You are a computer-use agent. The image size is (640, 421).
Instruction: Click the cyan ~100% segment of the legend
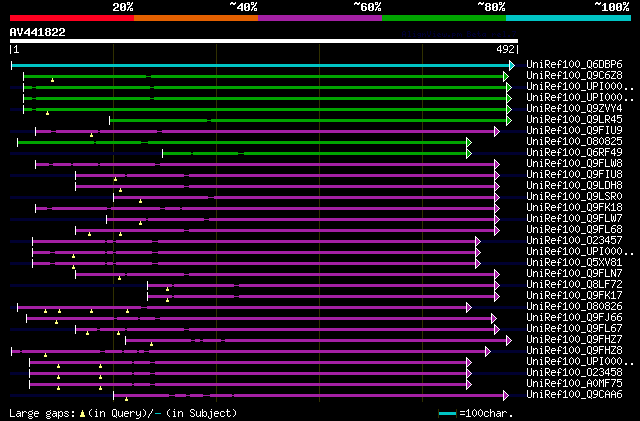click(x=569, y=18)
